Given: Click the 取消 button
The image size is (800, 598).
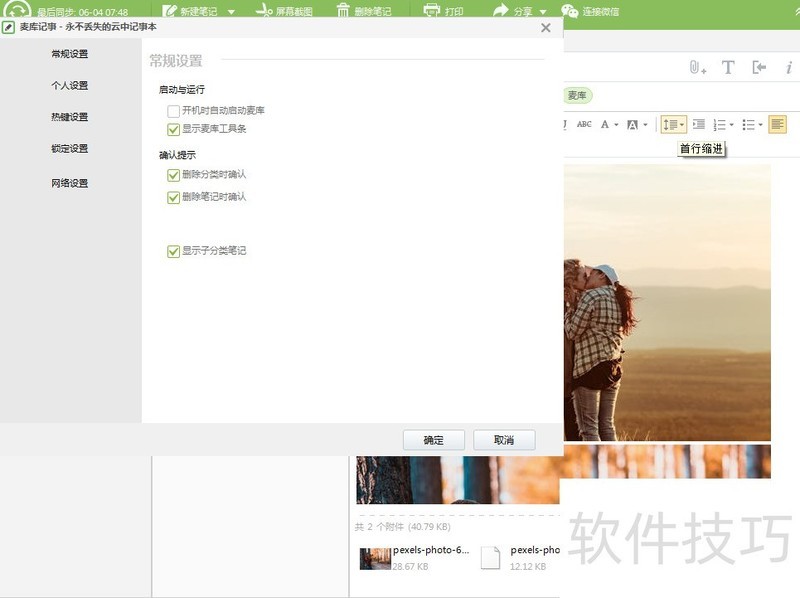Looking at the screenshot, I should click(504, 440).
